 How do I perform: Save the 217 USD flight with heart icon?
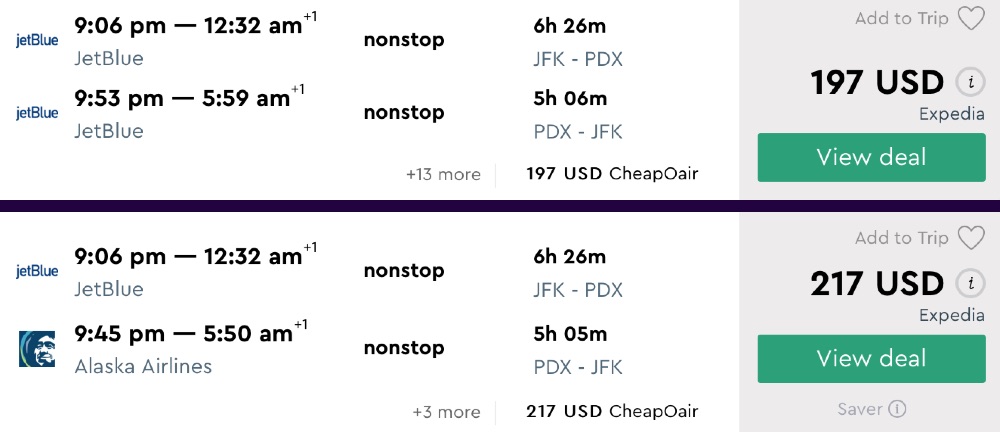tap(970, 238)
